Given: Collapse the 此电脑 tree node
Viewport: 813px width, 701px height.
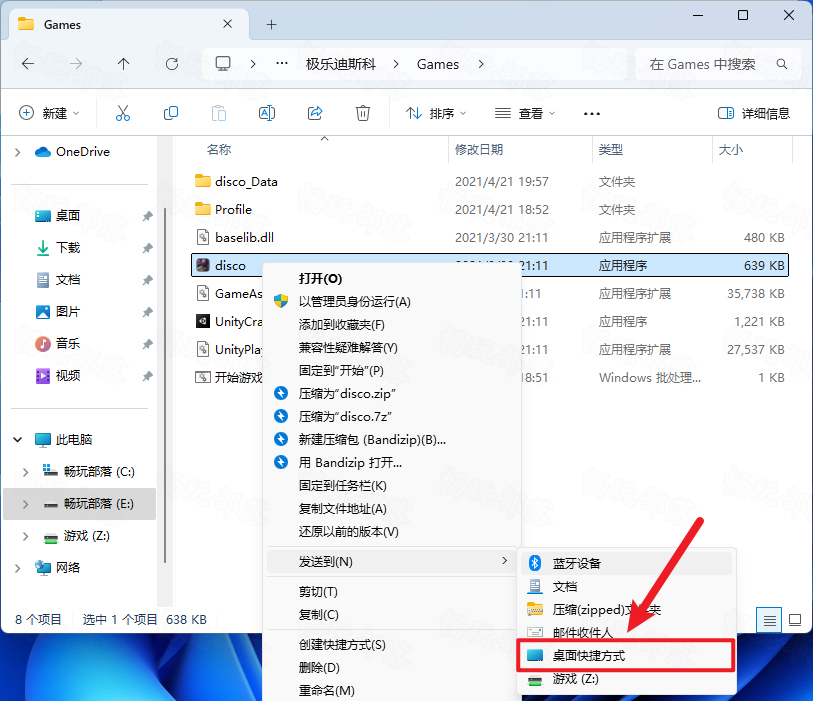Looking at the screenshot, I should [18, 440].
